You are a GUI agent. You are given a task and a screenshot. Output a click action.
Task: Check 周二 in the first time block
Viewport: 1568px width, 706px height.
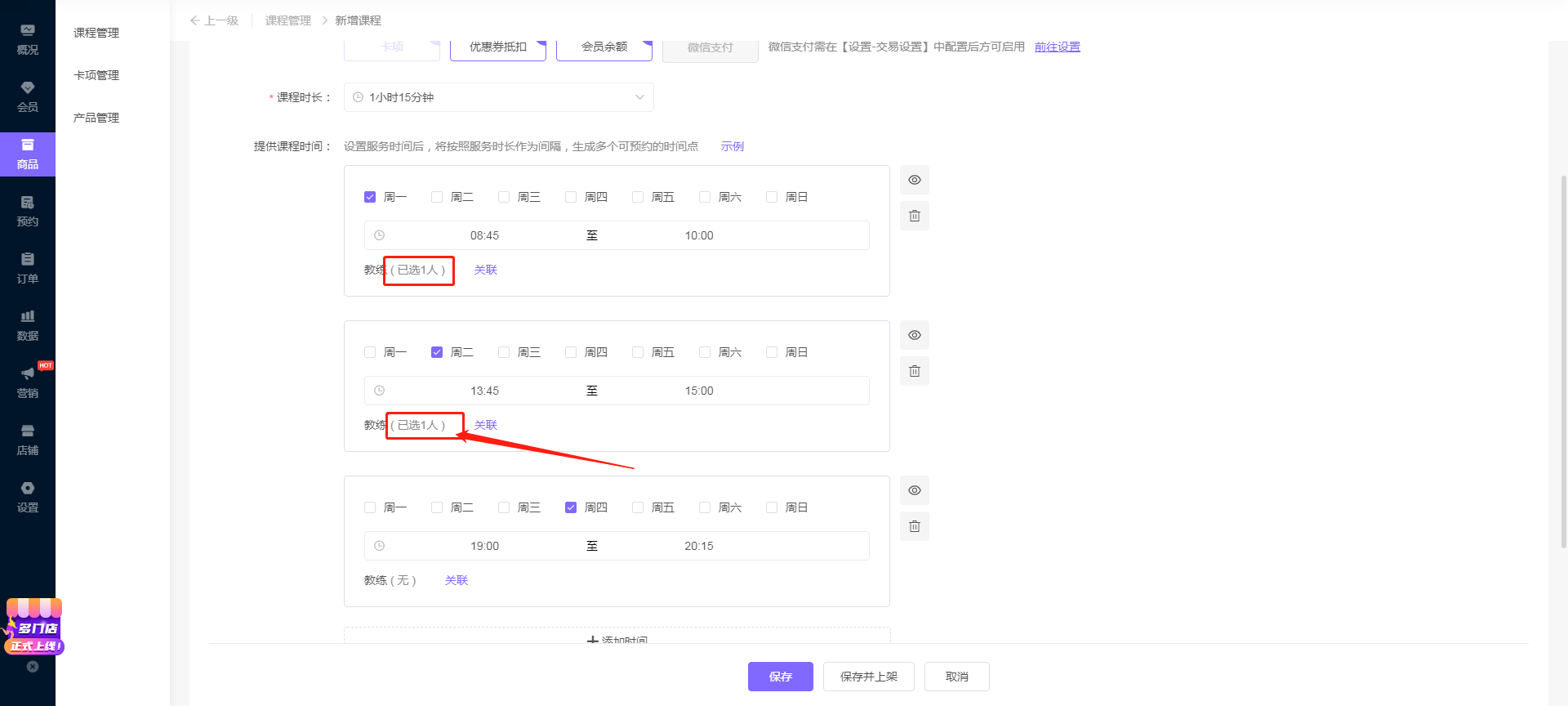coord(437,197)
